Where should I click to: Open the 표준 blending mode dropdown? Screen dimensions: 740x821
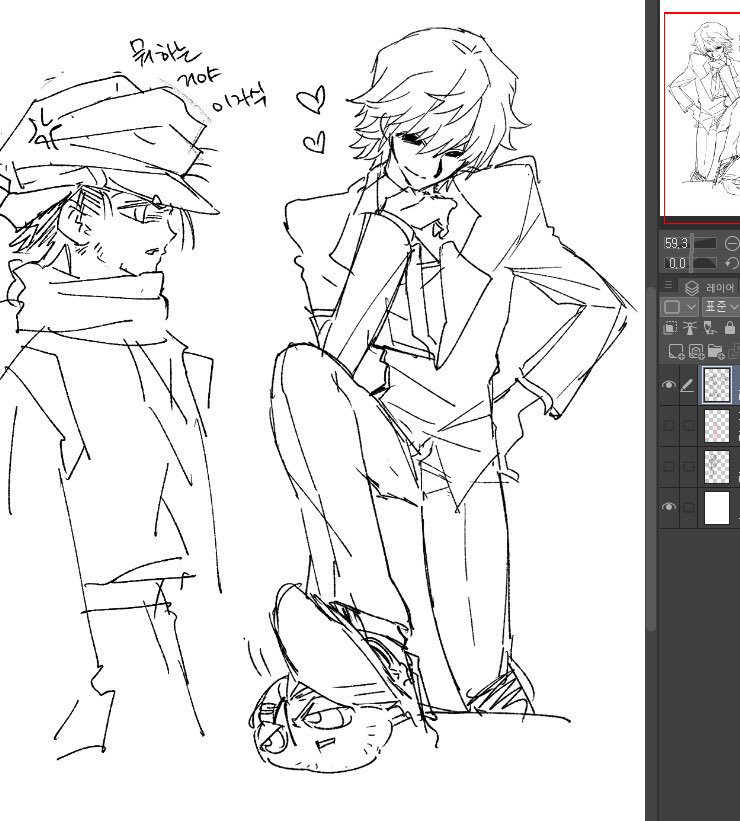click(x=721, y=307)
